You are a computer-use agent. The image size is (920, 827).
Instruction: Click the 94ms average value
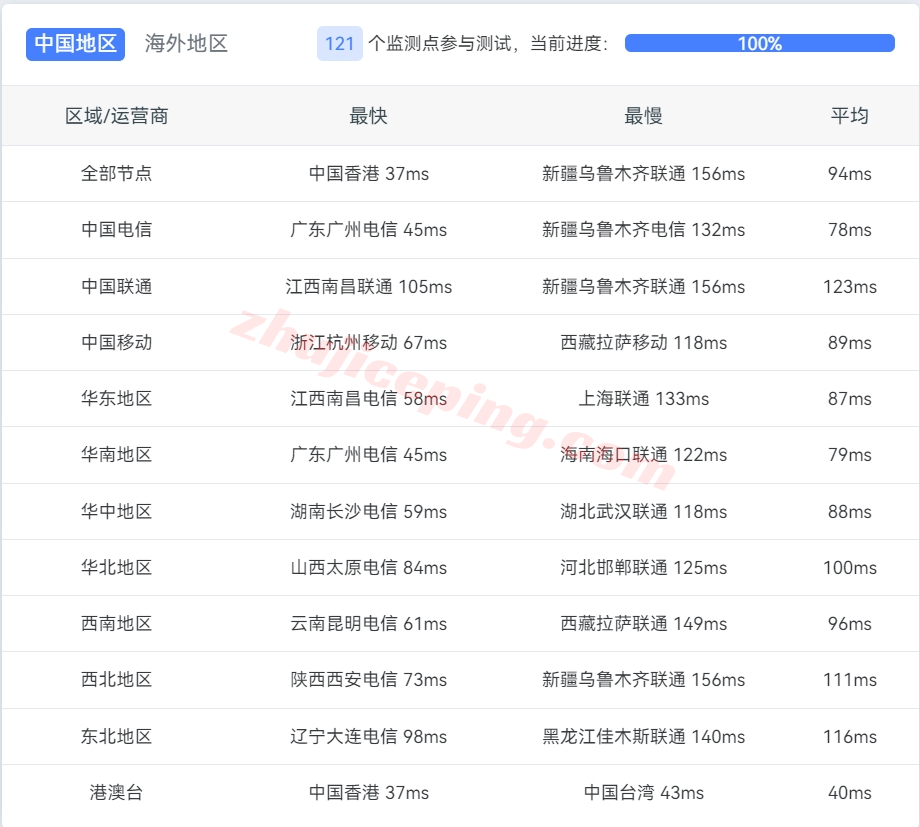pos(850,174)
